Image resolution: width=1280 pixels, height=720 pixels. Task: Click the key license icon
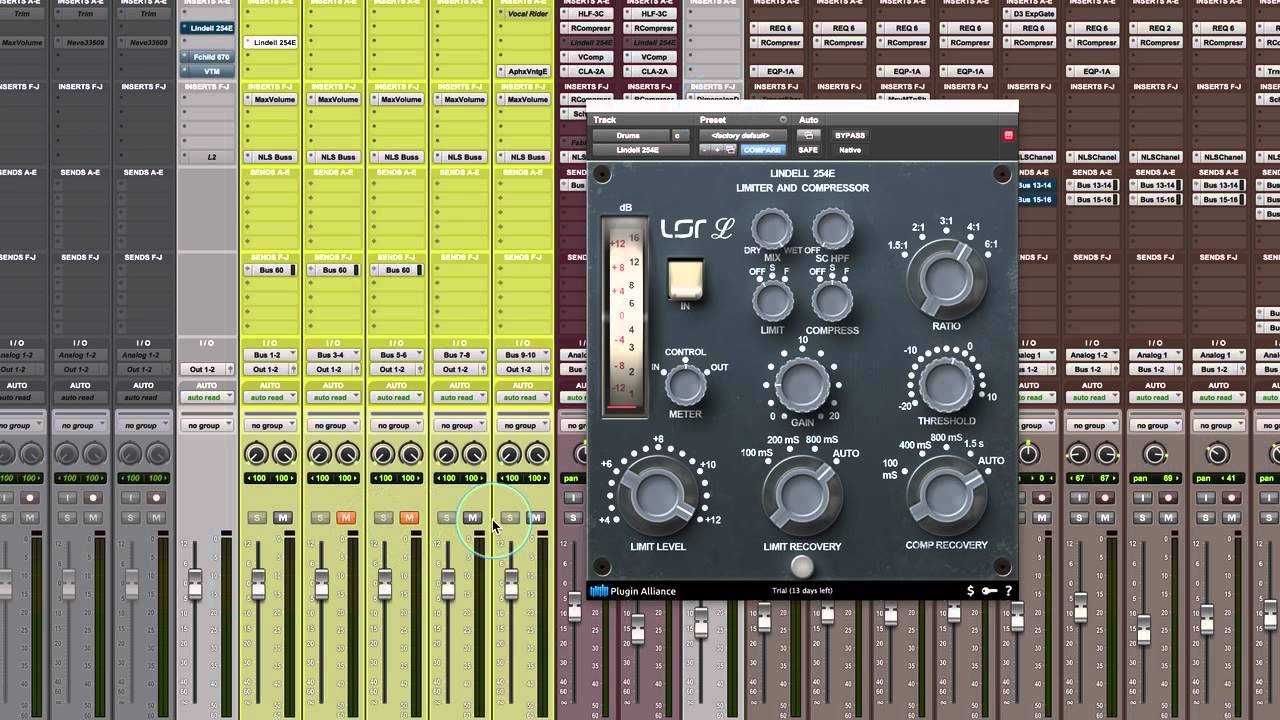pyautogui.click(x=989, y=591)
